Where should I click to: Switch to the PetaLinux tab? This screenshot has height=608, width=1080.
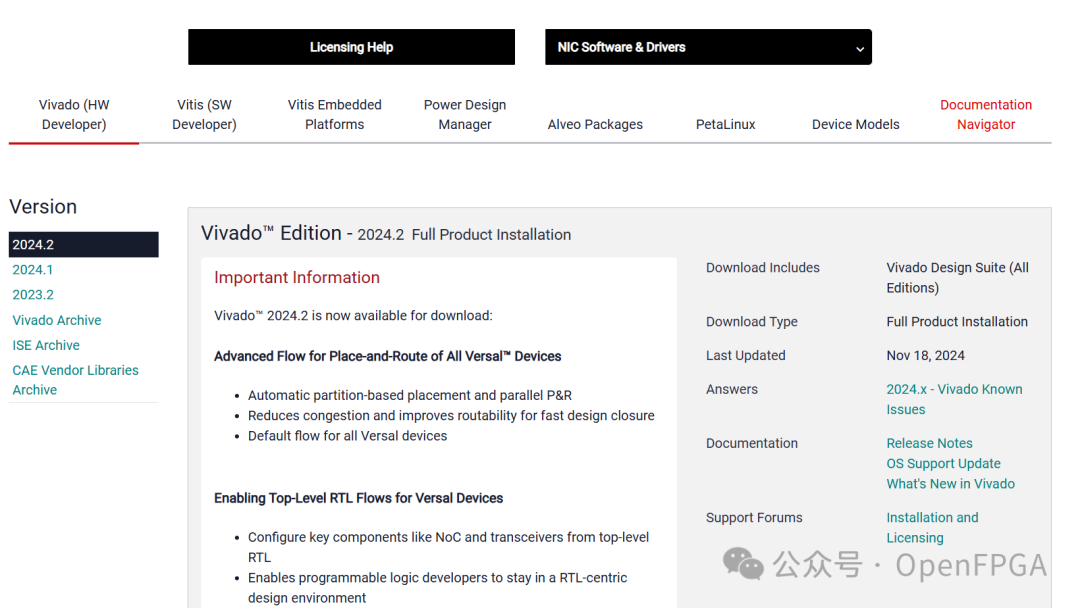(725, 124)
